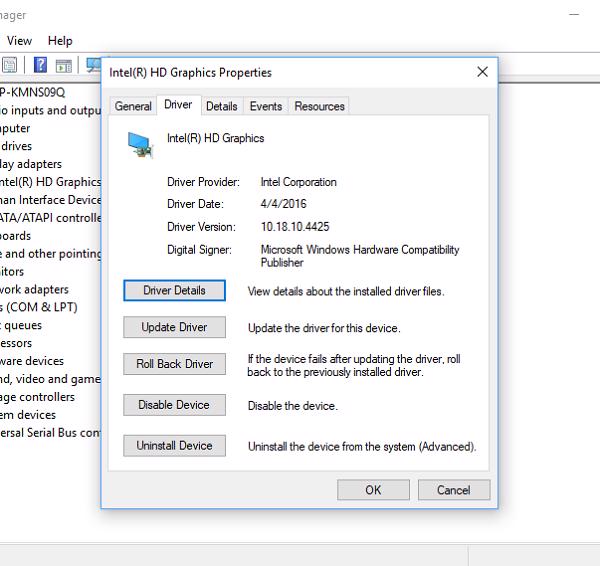The height and width of the screenshot is (566, 600).
Task: Select Network adapters in device tree
Action: click(34, 290)
